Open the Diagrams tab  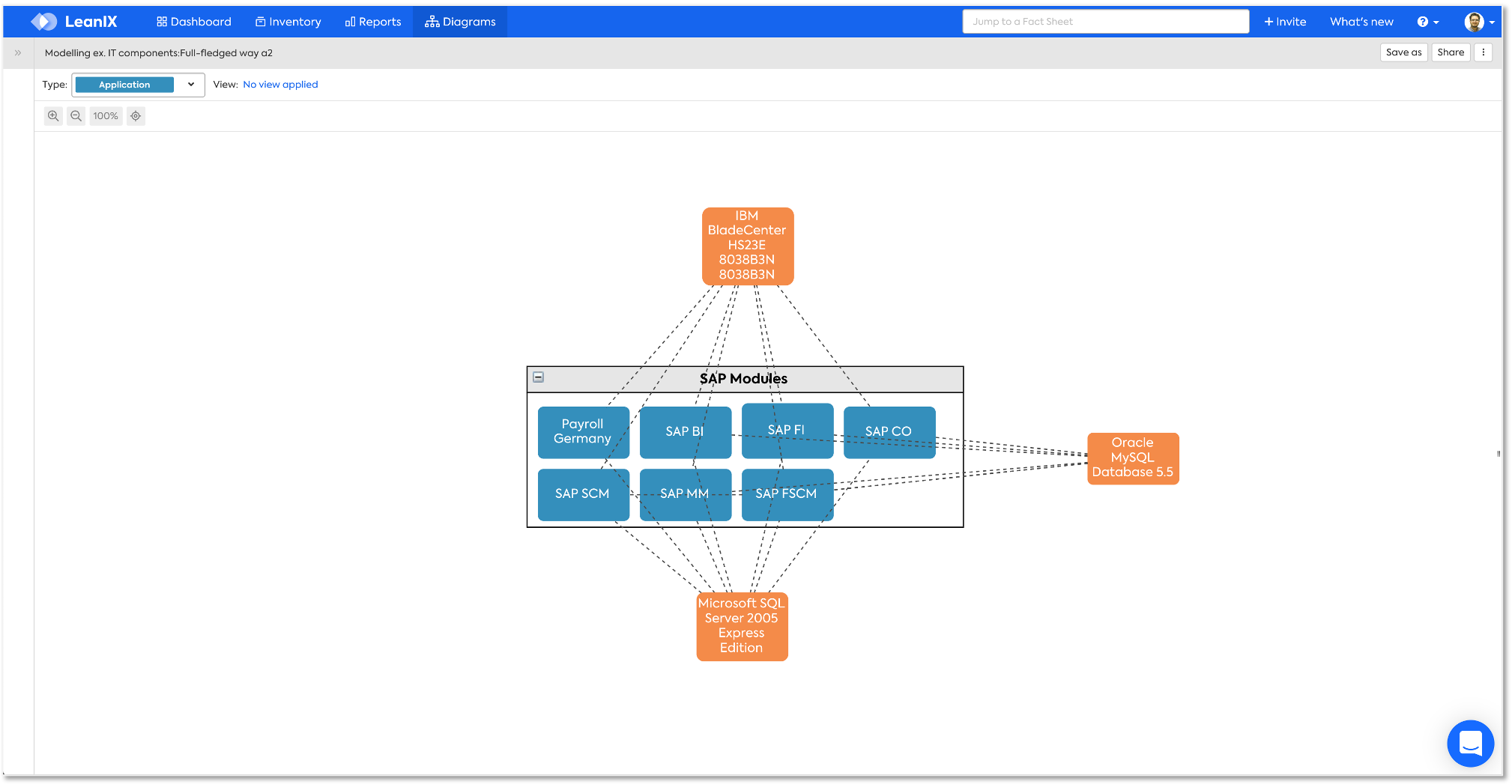tap(460, 22)
